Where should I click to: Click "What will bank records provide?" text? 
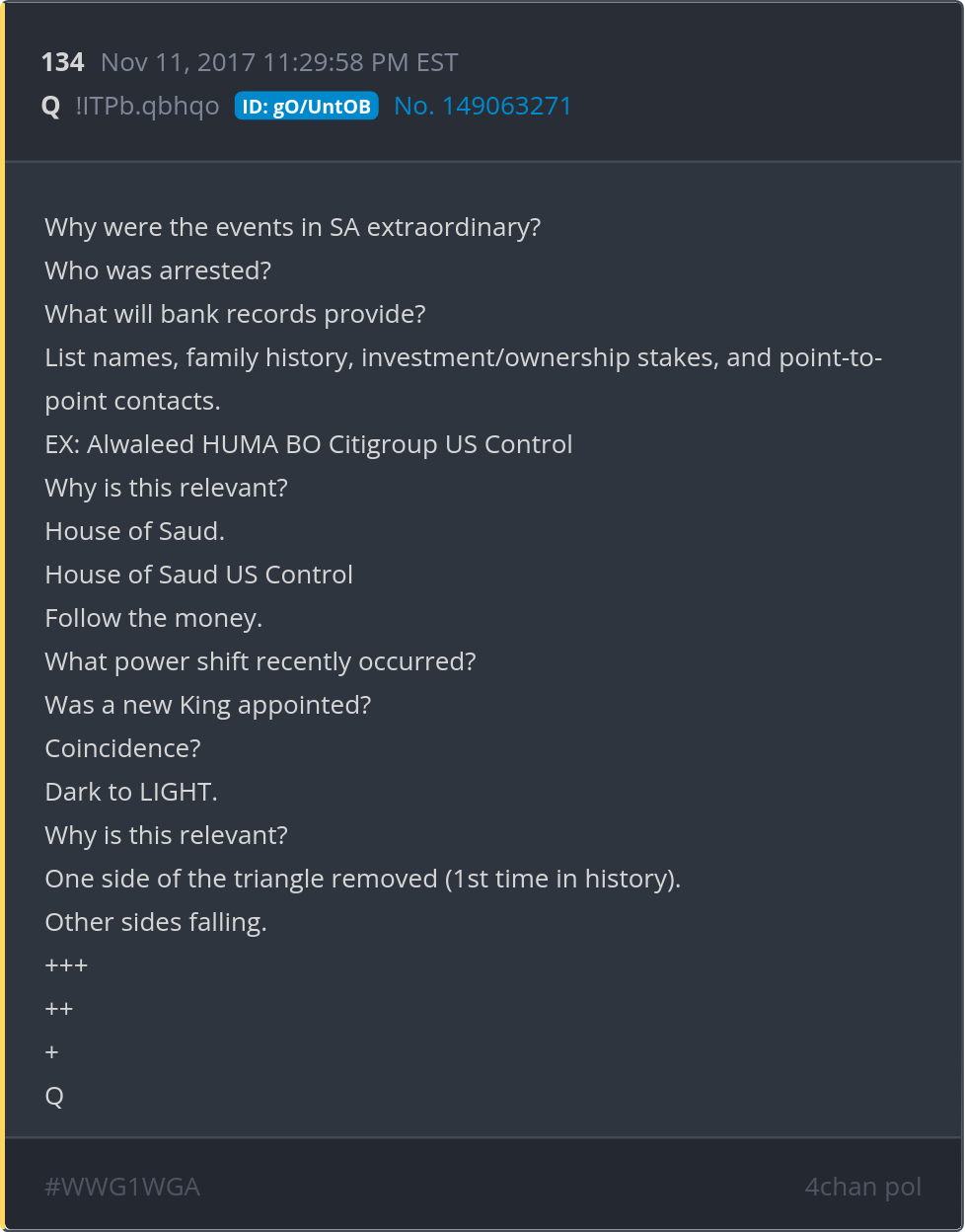coord(235,314)
